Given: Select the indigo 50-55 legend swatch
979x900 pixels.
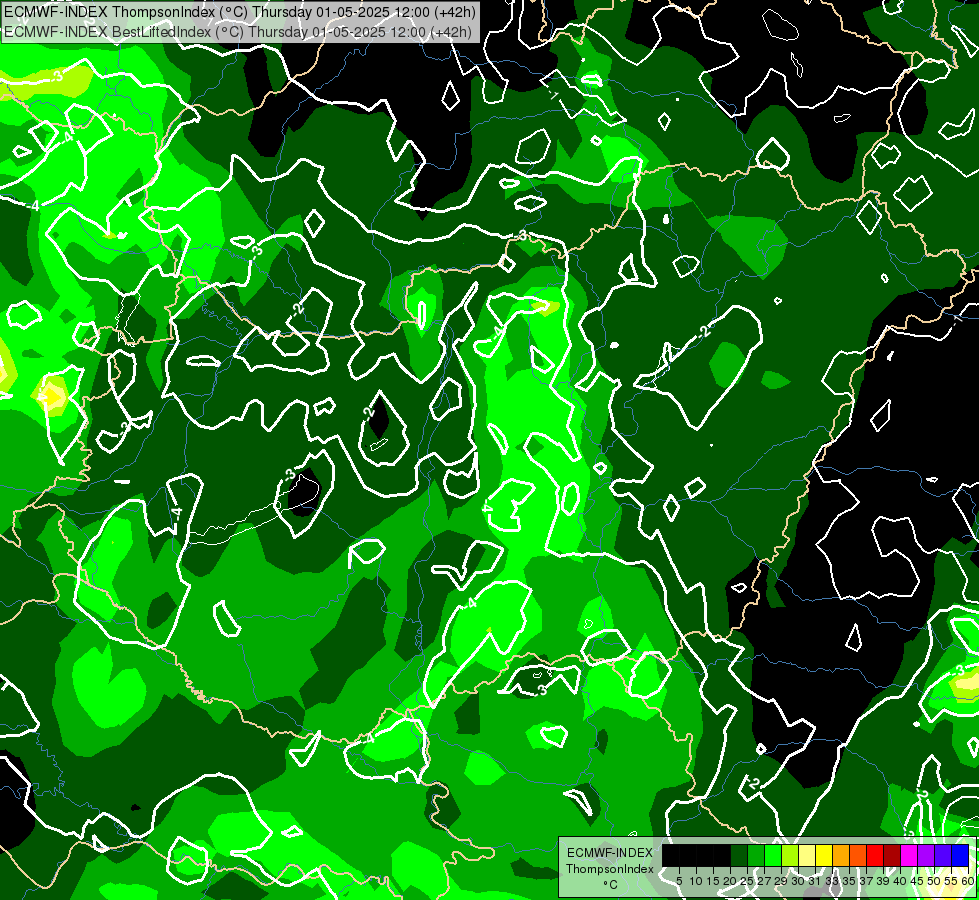Looking at the screenshot, I should (x=943, y=855).
